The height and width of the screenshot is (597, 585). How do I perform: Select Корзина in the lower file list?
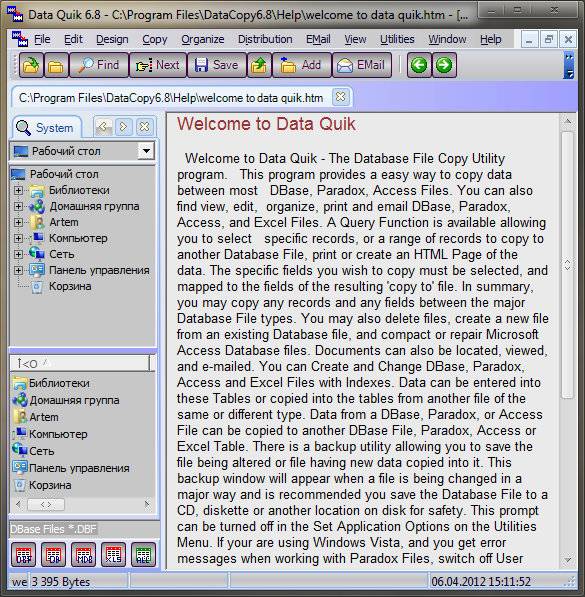[50, 485]
